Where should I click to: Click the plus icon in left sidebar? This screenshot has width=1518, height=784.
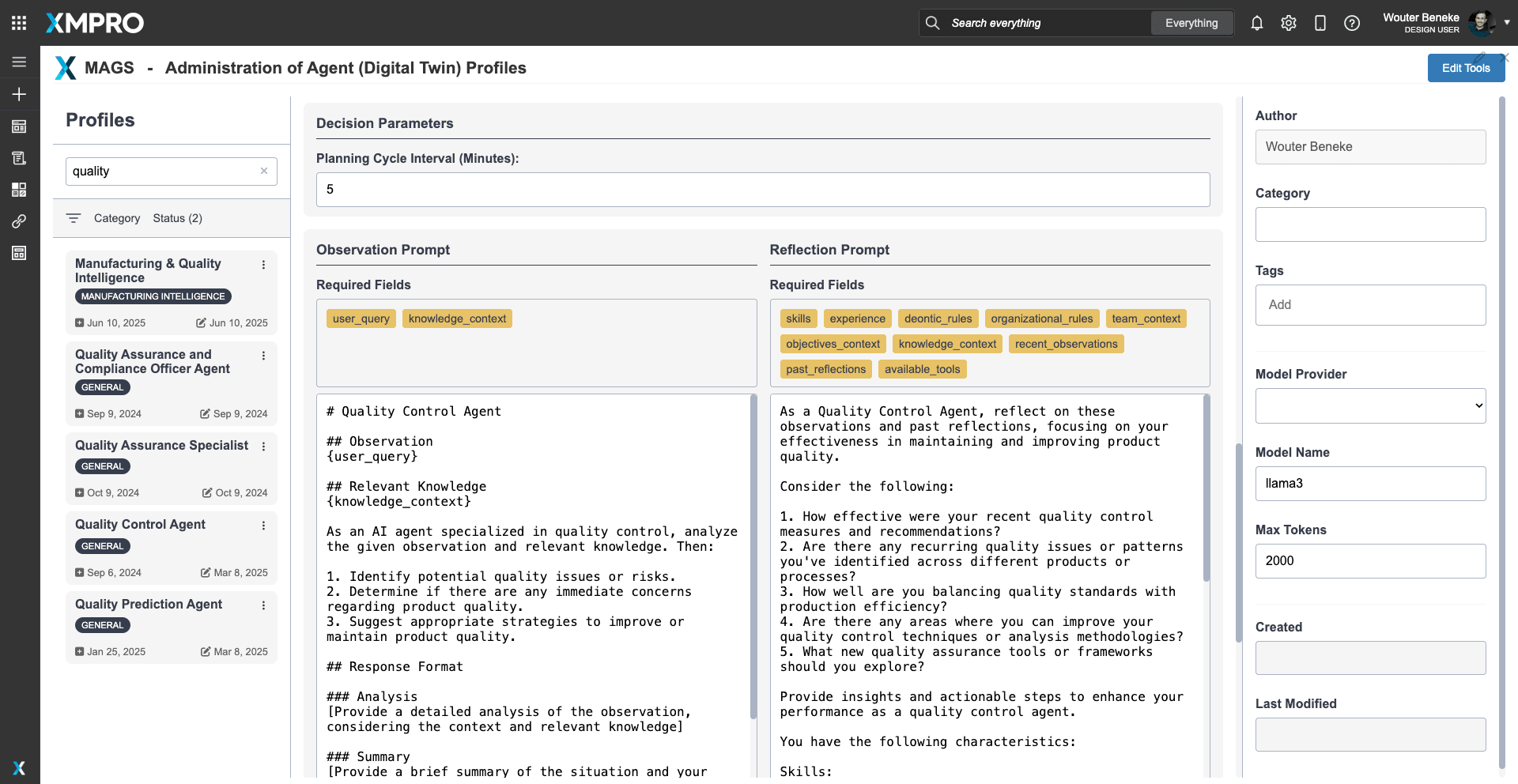[19, 94]
